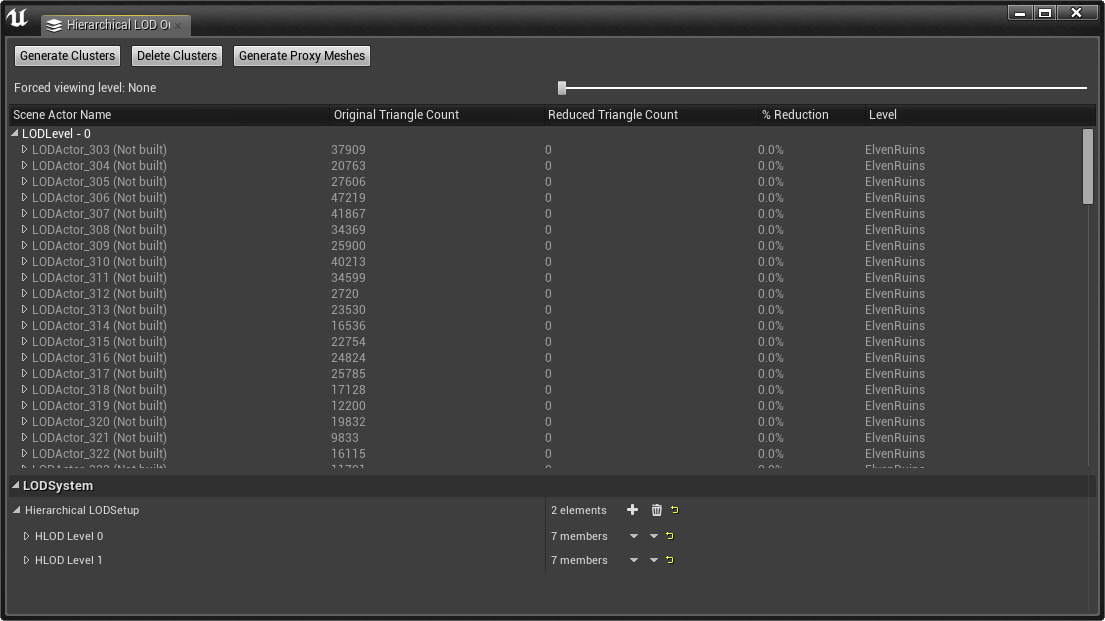Select LODActor_314 (Not built) row
Image resolution: width=1105 pixels, height=621 pixels.
[545, 326]
